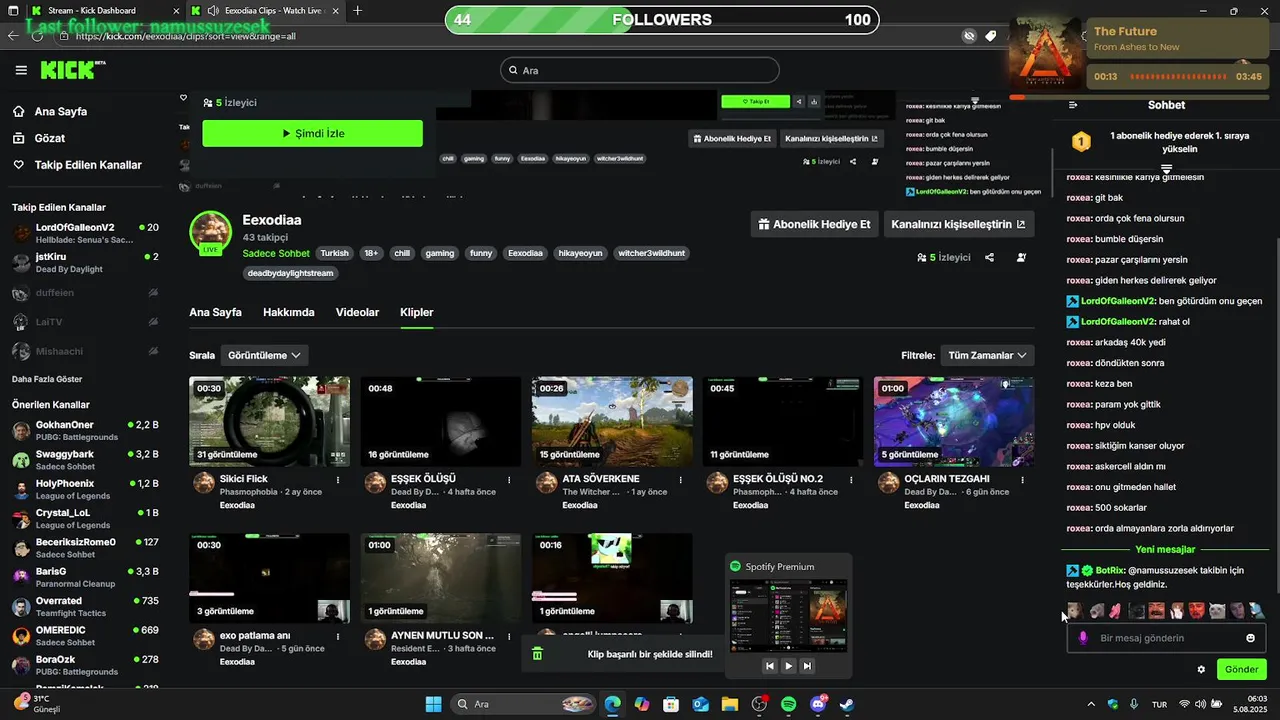Open chat settings gear icon
Image resolution: width=1280 pixels, height=720 pixels.
coord(1201,669)
